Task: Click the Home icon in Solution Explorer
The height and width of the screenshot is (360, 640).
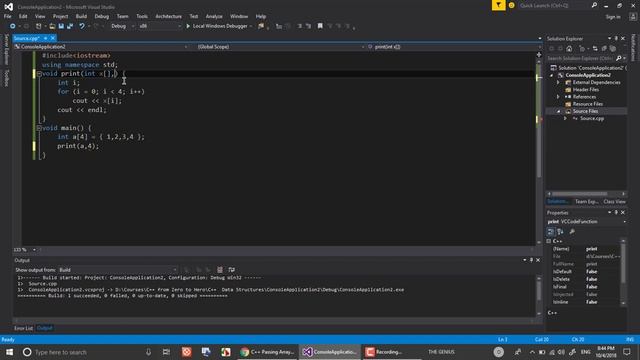Action: coord(569,49)
